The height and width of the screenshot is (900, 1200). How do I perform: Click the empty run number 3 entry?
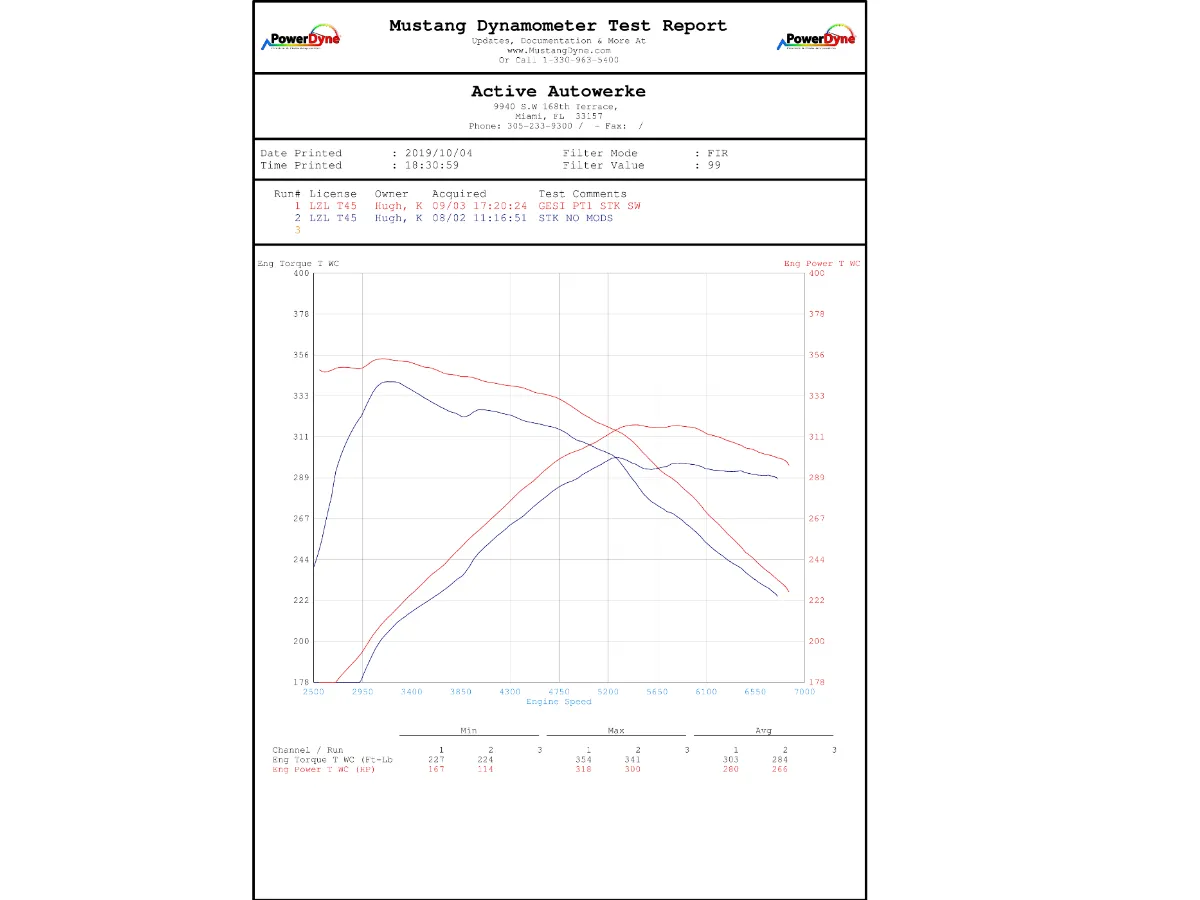297,230
